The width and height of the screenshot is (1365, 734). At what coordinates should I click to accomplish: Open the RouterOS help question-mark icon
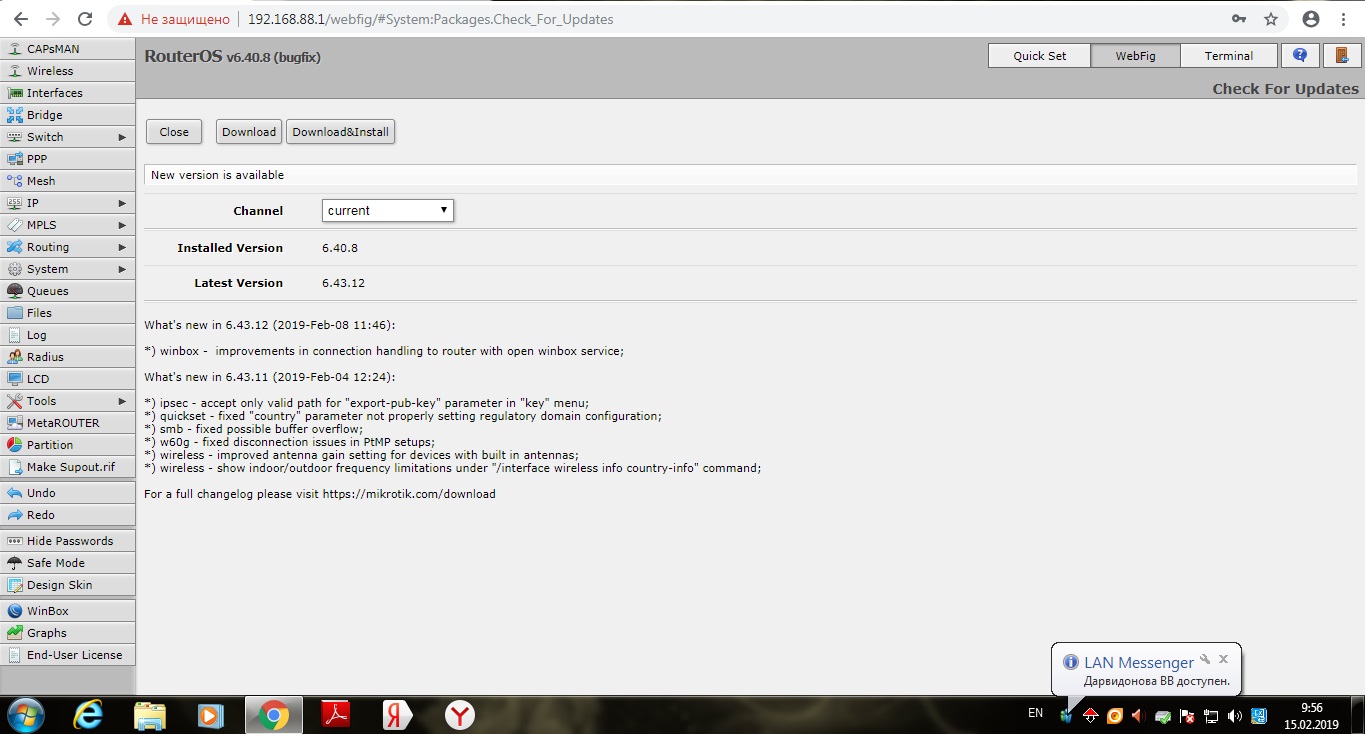1300,56
